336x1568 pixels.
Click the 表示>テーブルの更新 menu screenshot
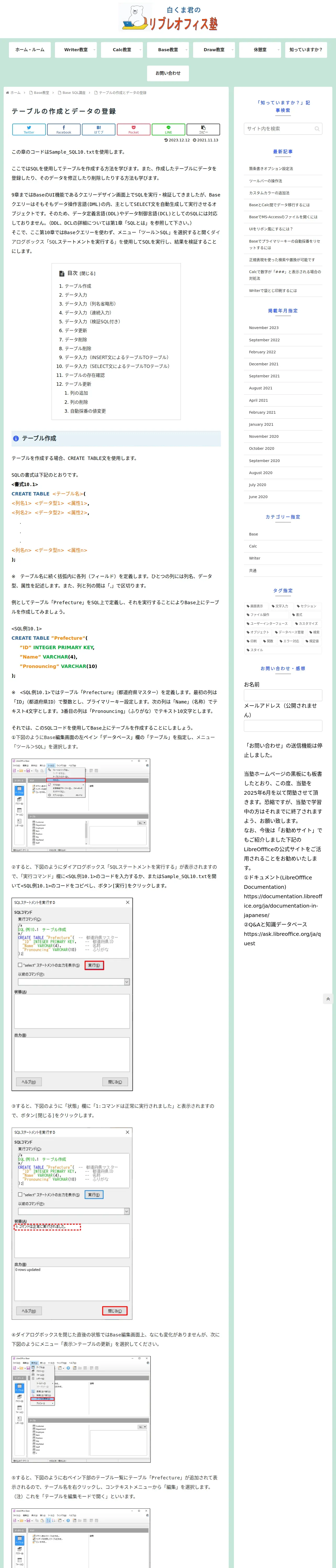click(81, 1409)
